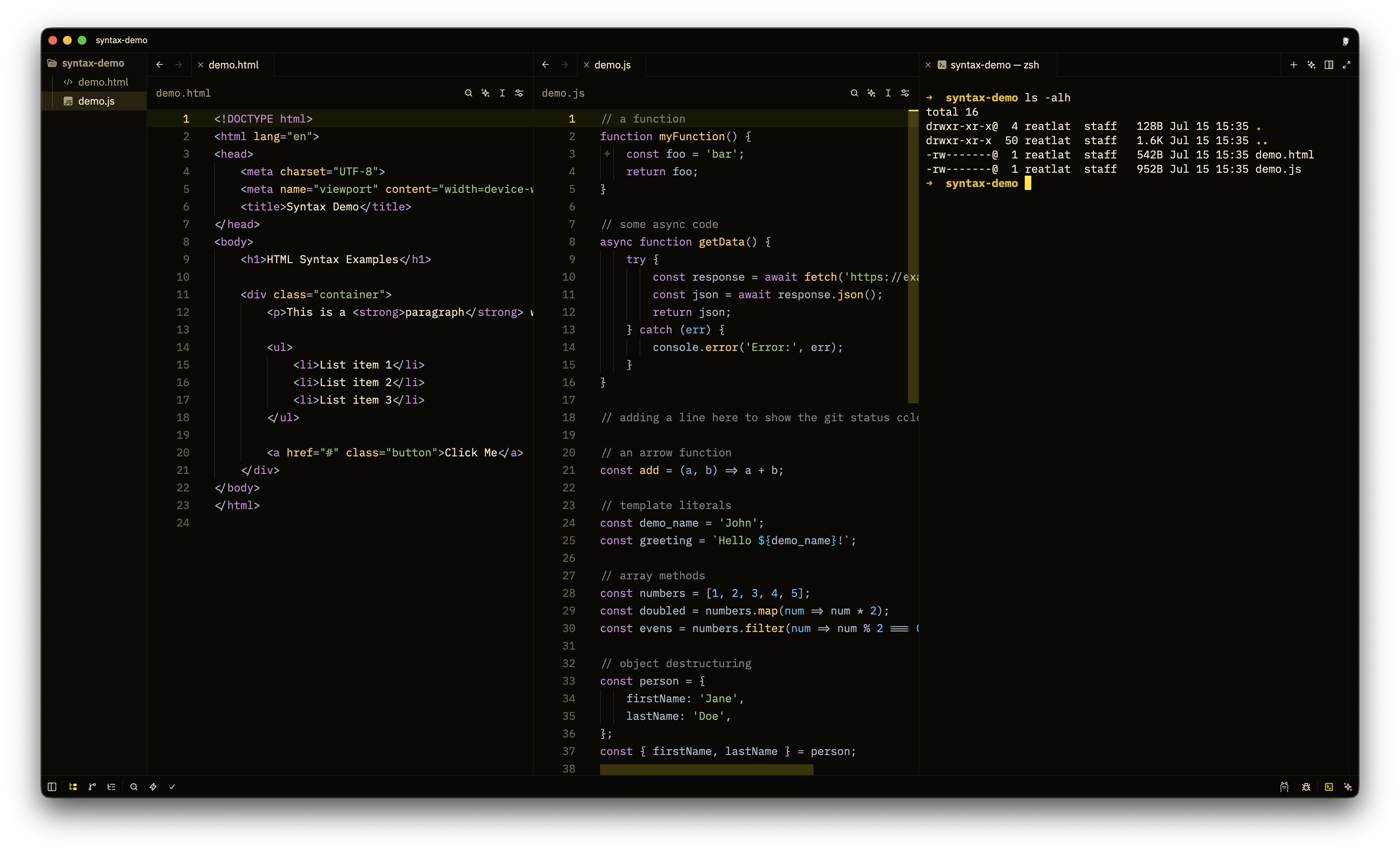Select the syntax-demo — zsh terminal tab
Image resolution: width=1400 pixels, height=852 pixels.
[994, 65]
